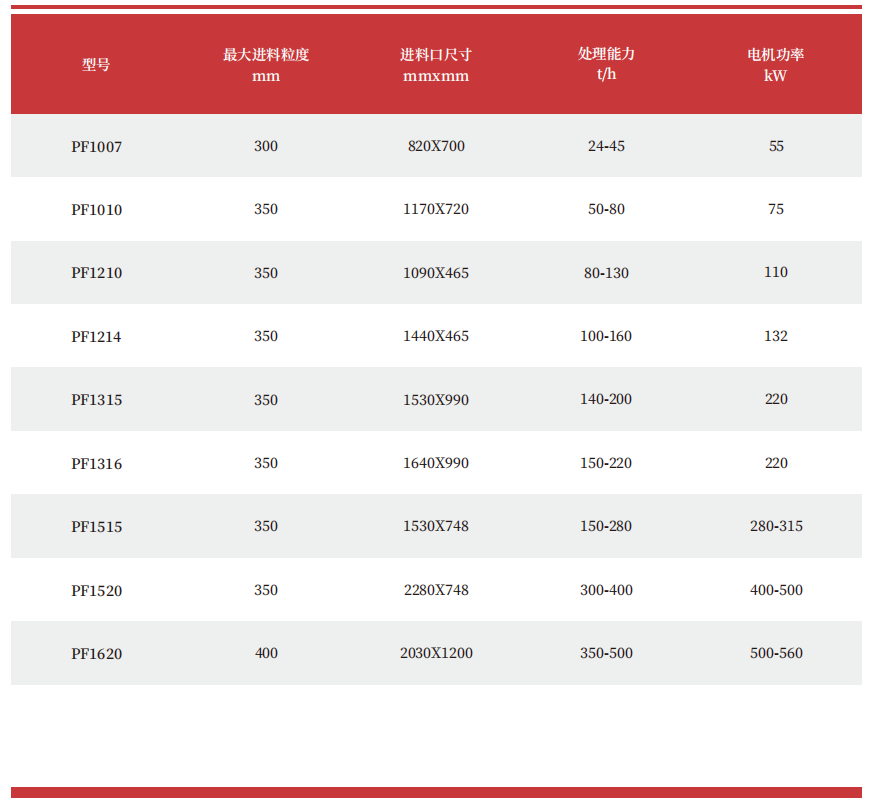871x807 pixels.
Task: Click the PF1010 model name
Action: [x=96, y=210]
